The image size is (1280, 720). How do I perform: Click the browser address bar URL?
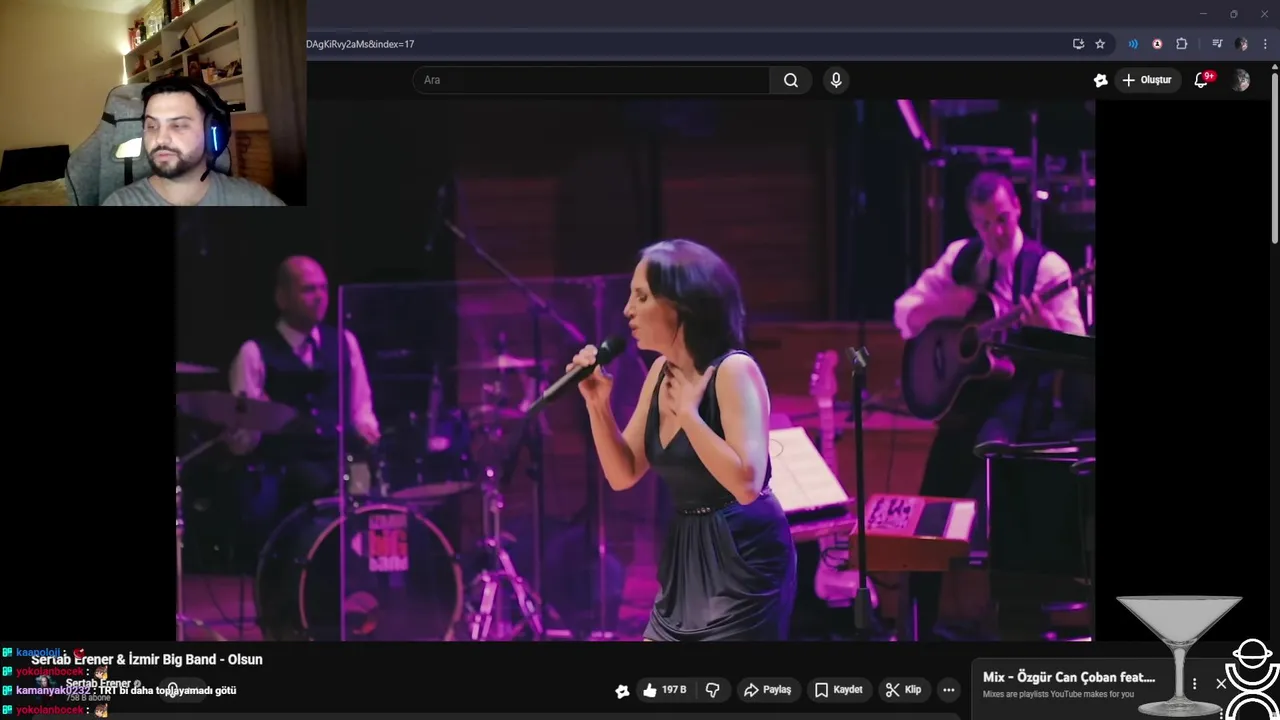(360, 44)
